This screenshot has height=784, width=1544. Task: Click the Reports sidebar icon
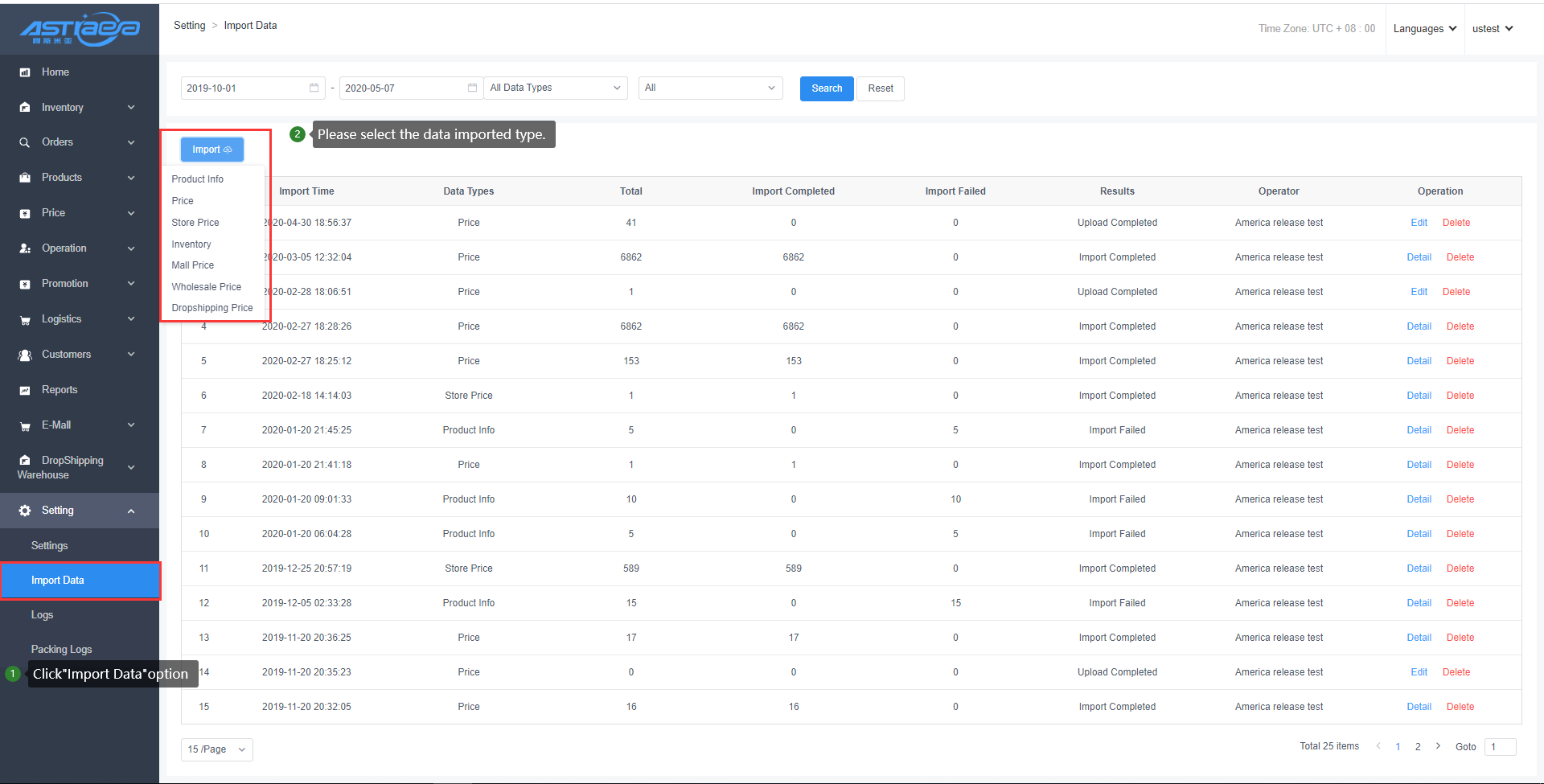point(25,390)
